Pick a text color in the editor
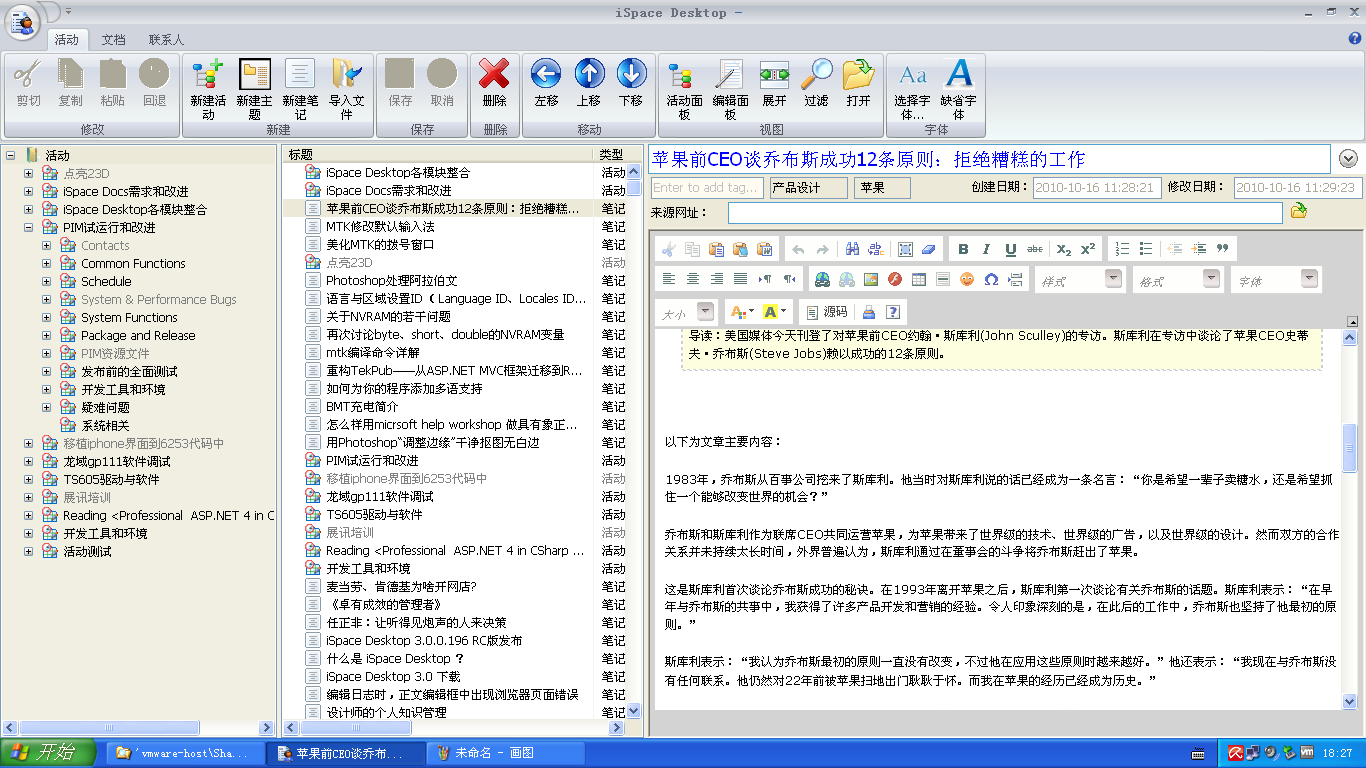This screenshot has width=1366, height=768. [741, 312]
